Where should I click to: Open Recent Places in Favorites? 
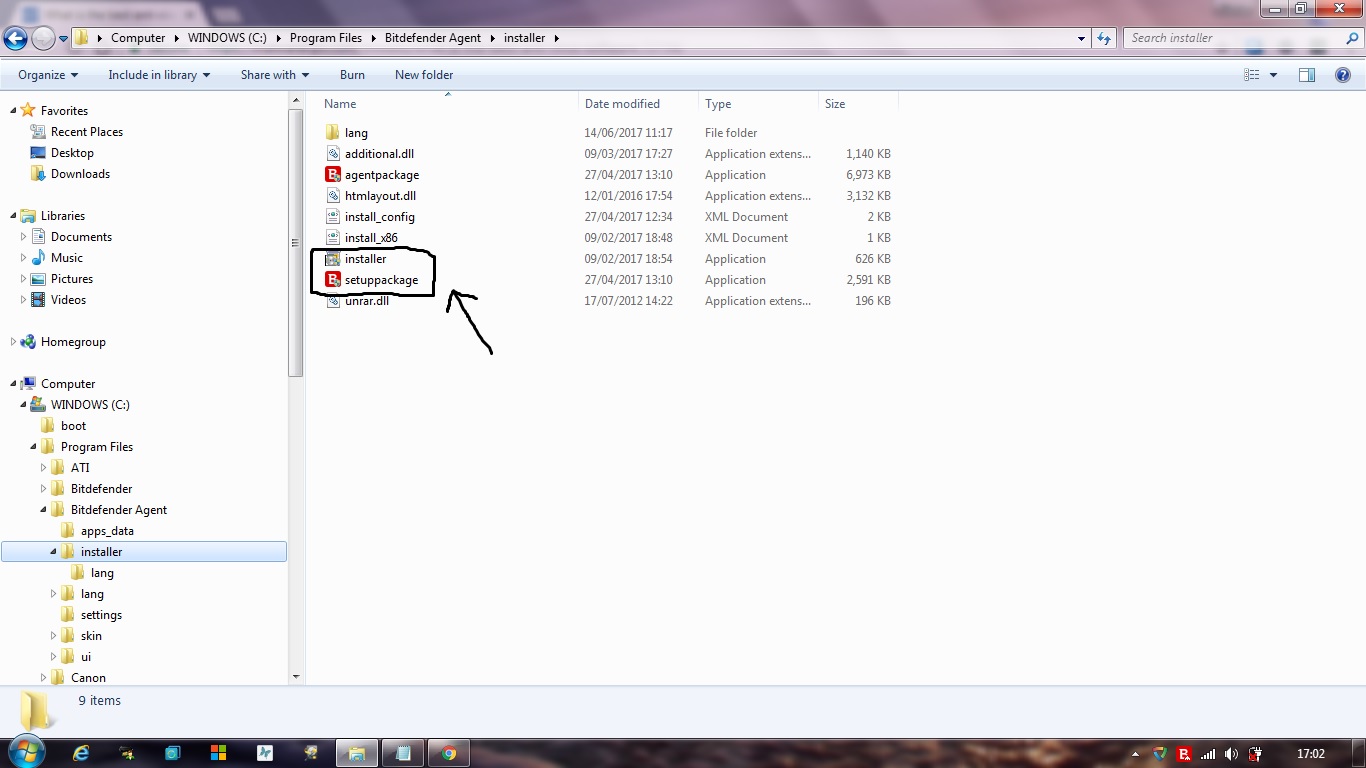point(87,132)
